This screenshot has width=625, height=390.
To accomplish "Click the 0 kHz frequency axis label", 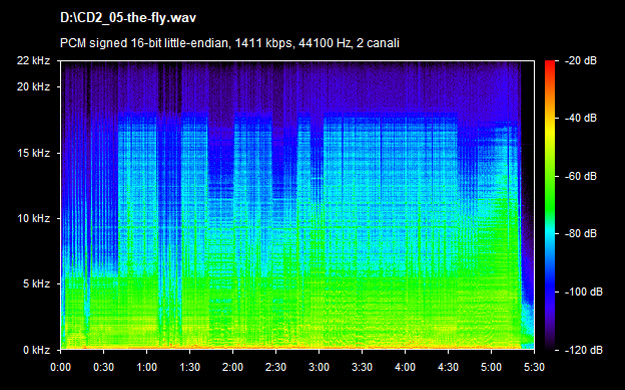I will click(37, 350).
